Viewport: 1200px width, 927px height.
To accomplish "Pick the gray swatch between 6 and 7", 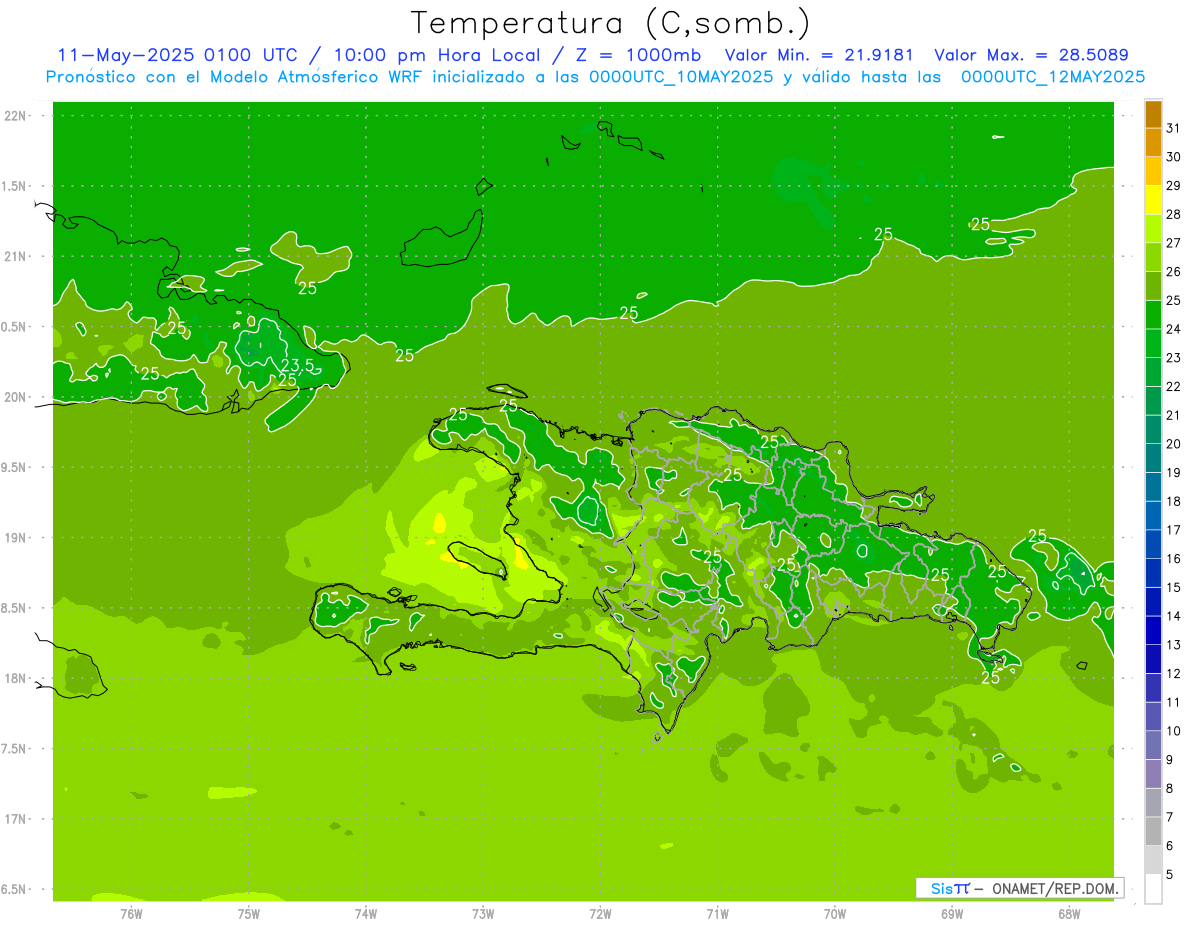I will point(1153,831).
